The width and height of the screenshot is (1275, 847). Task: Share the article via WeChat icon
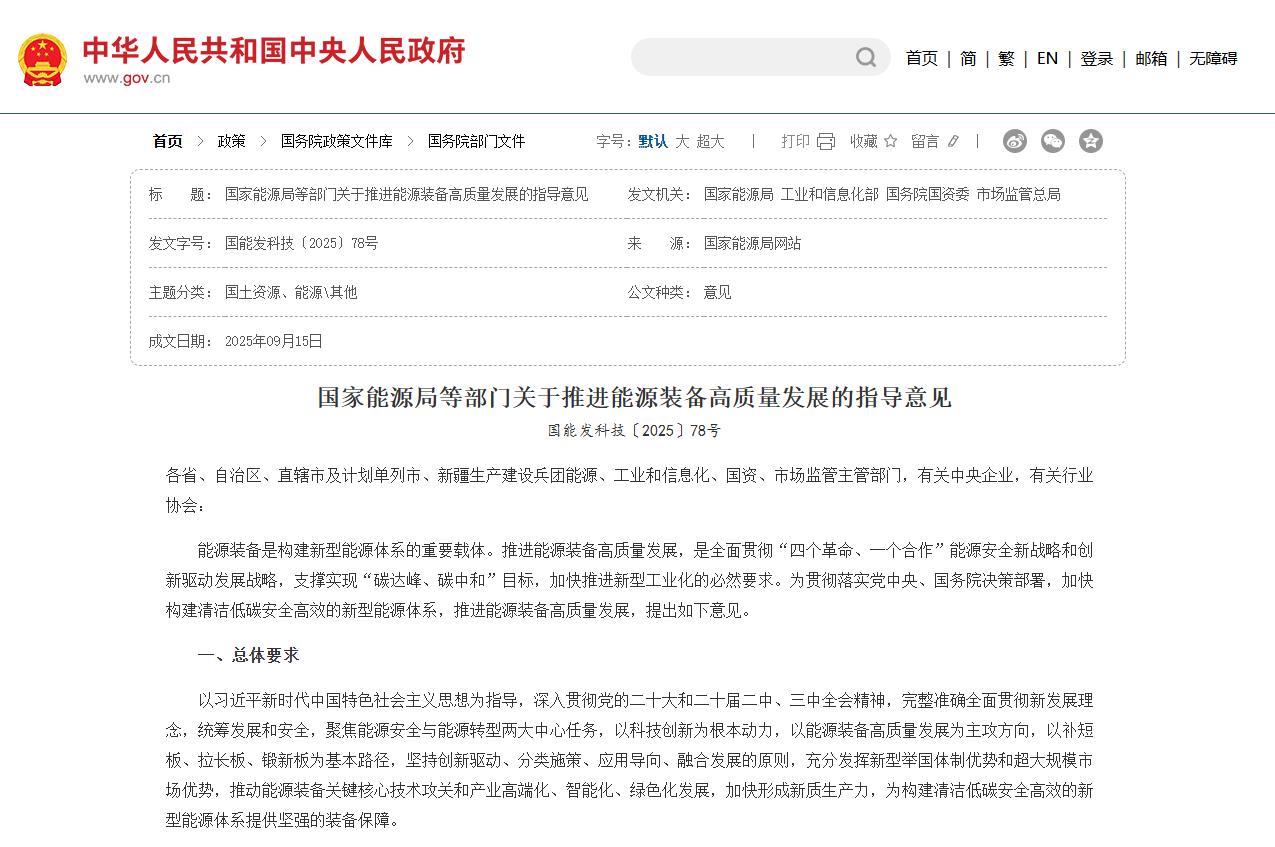coord(1053,141)
